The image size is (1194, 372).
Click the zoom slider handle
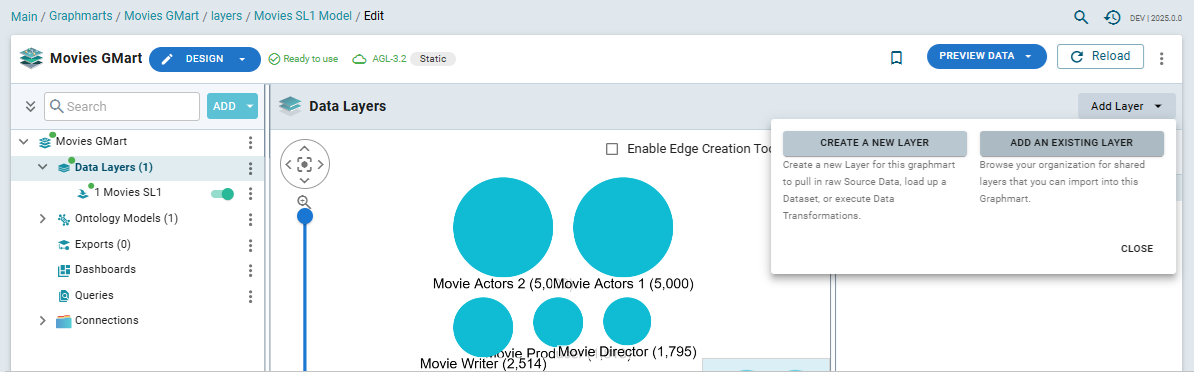305,217
